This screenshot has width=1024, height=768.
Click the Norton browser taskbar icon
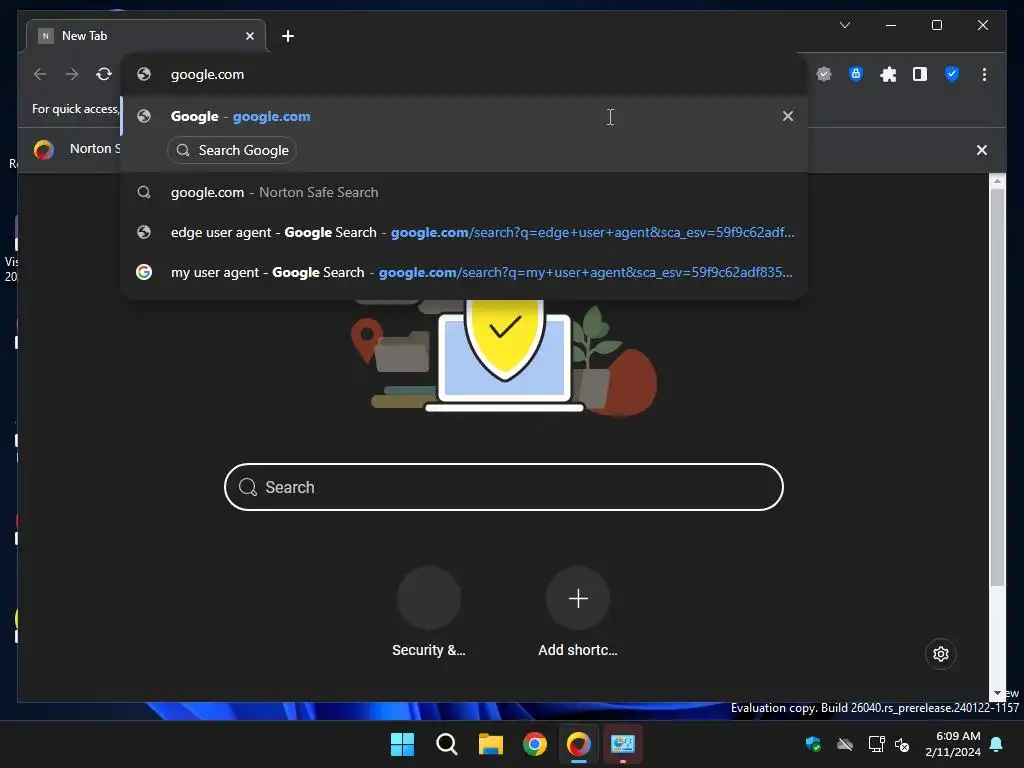coord(579,744)
